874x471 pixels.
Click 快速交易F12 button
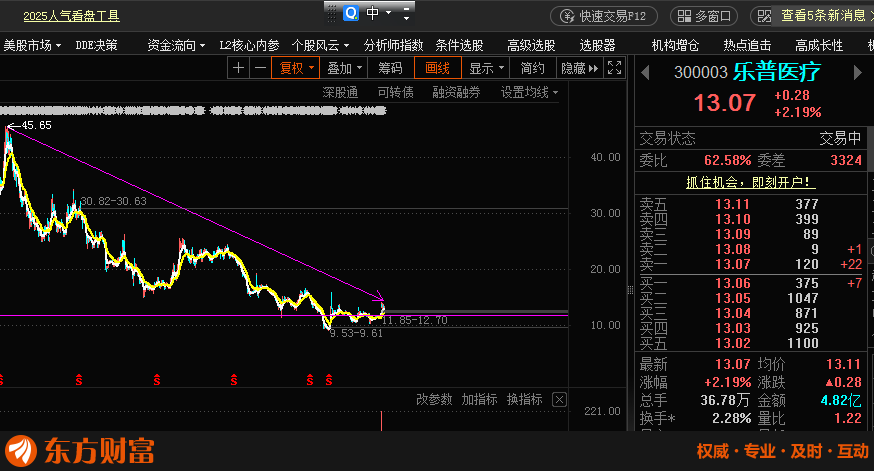(604, 16)
